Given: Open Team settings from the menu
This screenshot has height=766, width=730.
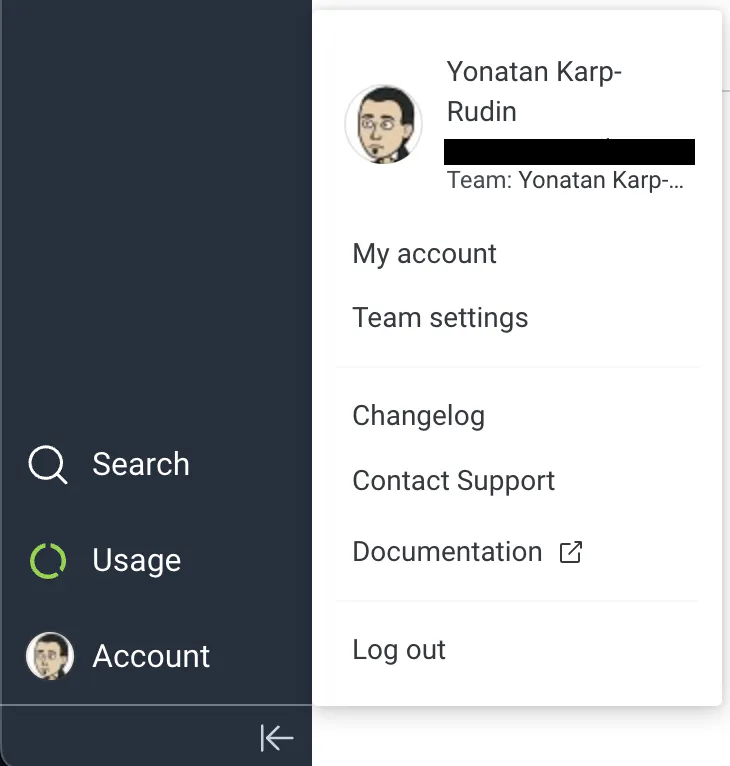Looking at the screenshot, I should tap(440, 318).
